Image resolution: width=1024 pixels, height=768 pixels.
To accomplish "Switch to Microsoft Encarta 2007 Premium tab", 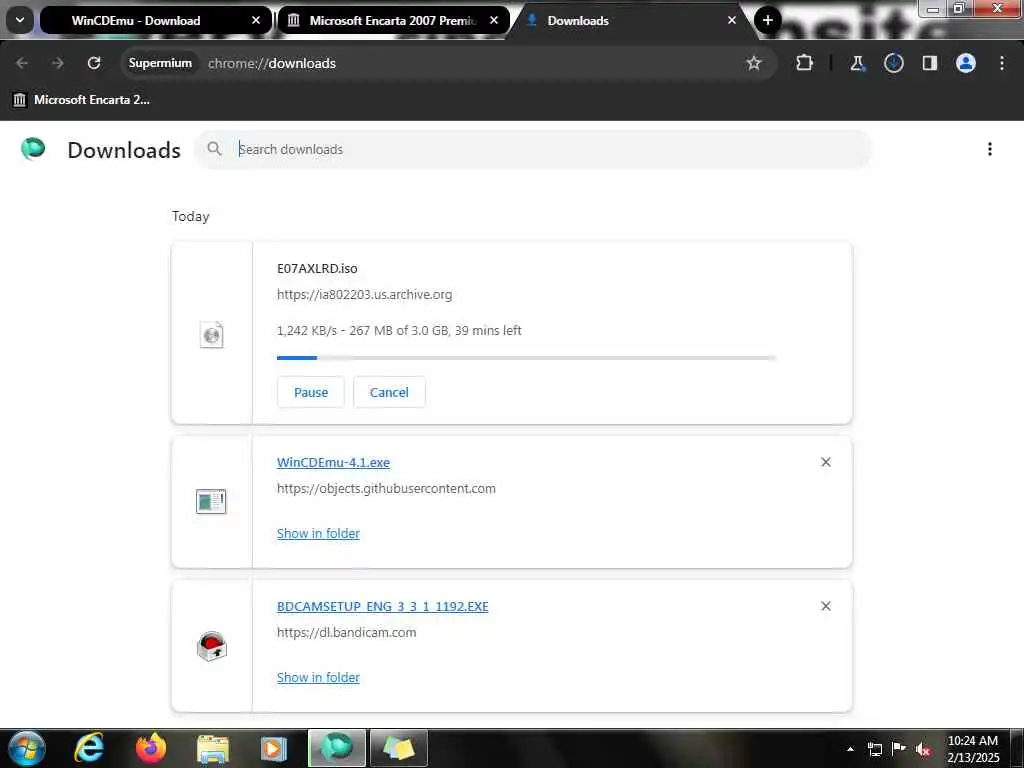I will tap(393, 20).
